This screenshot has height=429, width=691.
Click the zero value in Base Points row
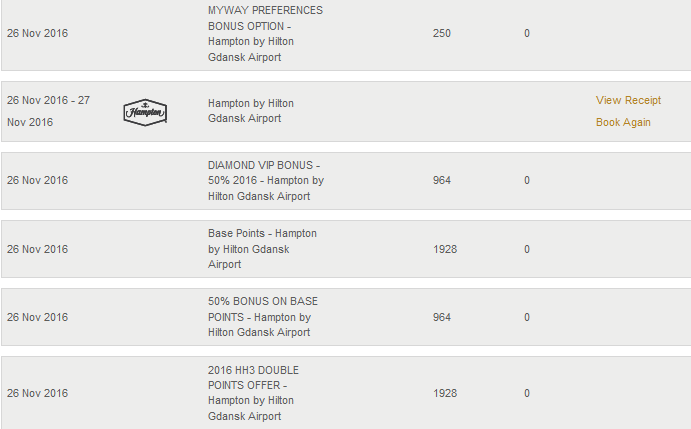[x=527, y=250]
